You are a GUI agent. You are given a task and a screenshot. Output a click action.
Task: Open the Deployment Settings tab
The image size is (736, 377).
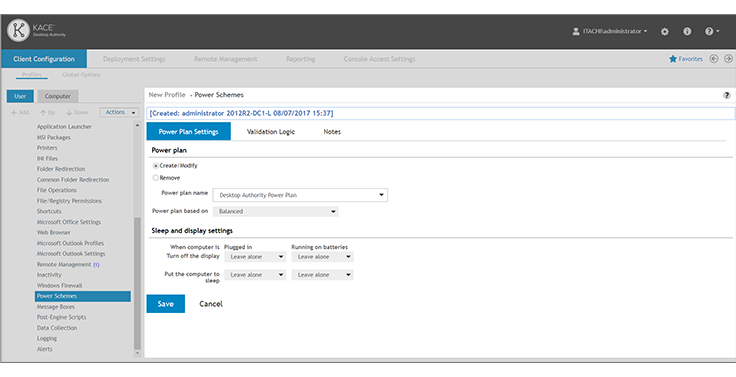pos(134,59)
